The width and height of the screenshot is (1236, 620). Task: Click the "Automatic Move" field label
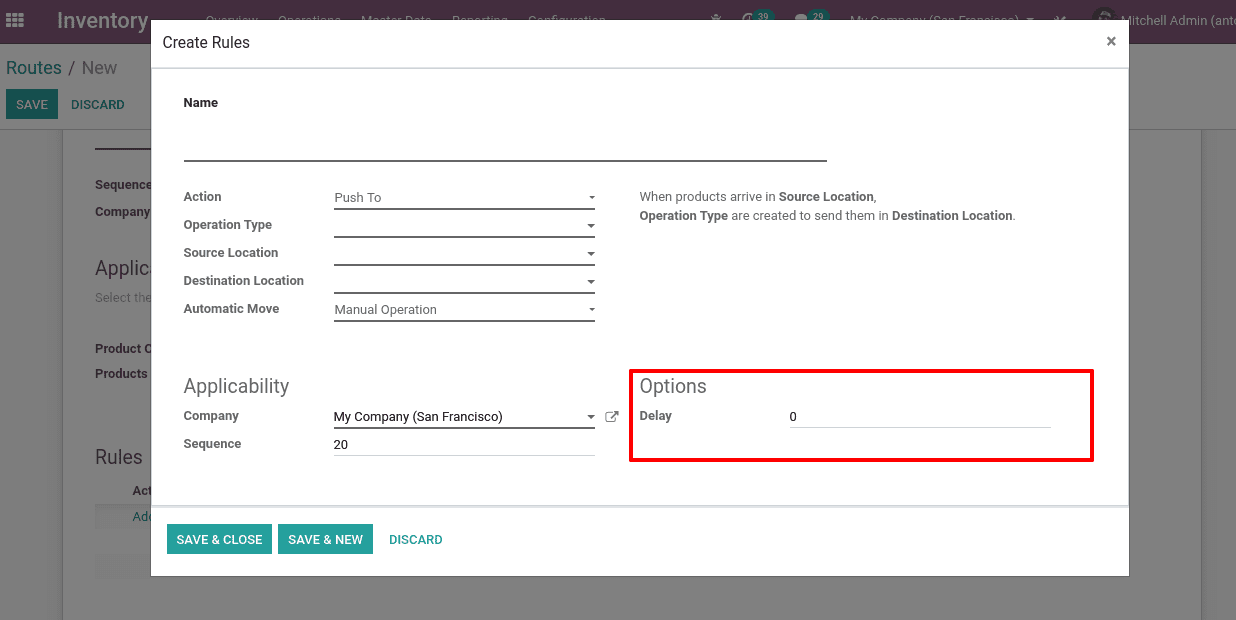(231, 309)
